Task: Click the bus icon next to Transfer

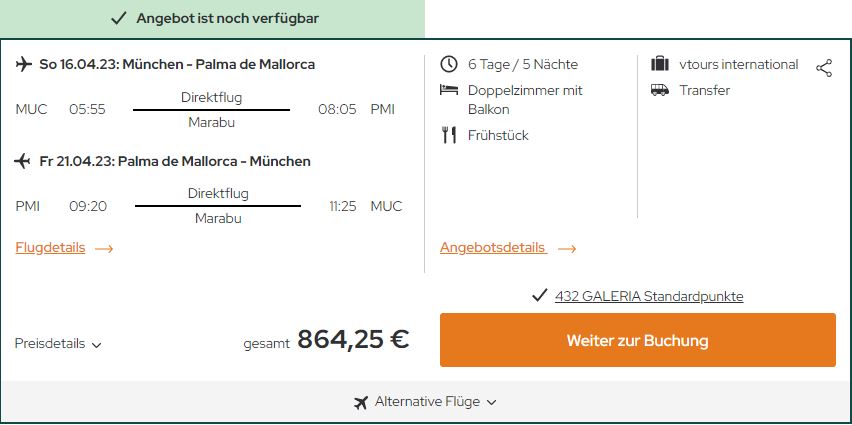Action: pos(660,90)
